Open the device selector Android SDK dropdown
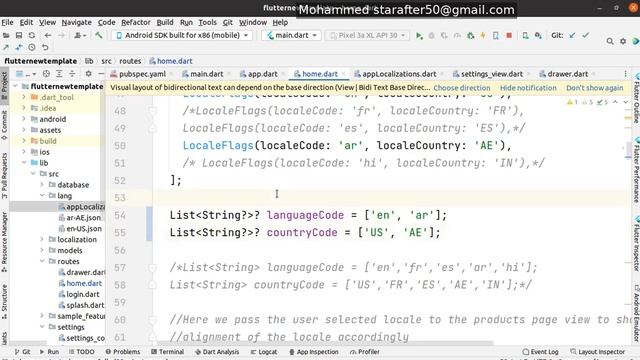The width and height of the screenshot is (640, 360). coord(183,36)
